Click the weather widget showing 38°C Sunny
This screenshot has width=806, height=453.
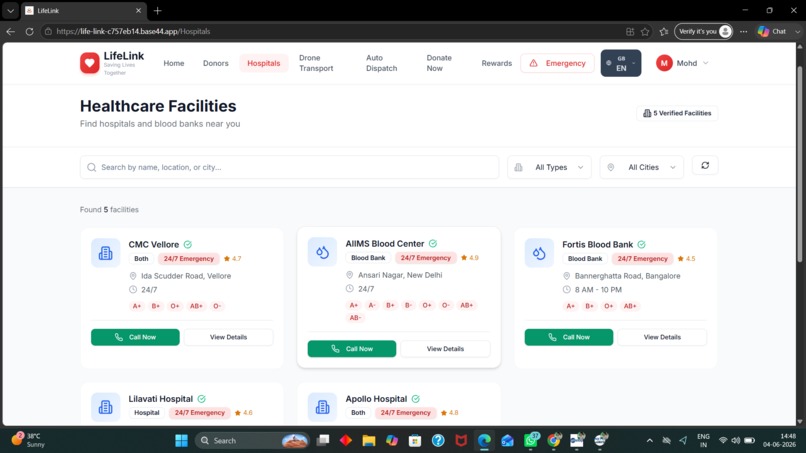pyautogui.click(x=28, y=441)
